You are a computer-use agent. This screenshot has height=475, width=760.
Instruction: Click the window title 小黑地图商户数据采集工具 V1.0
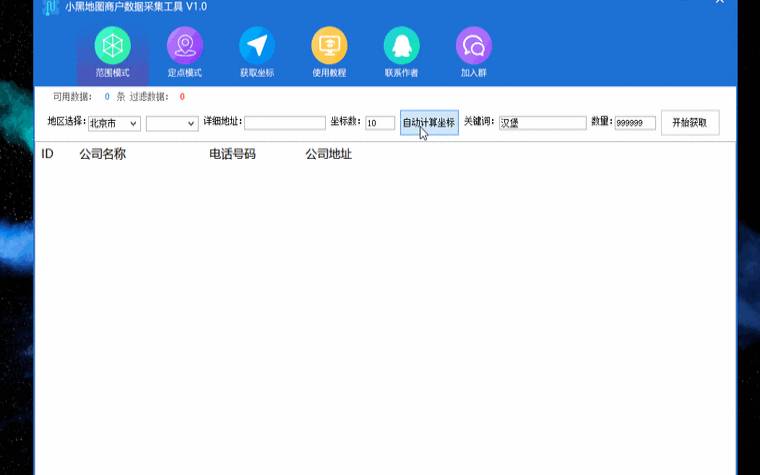[x=136, y=7]
